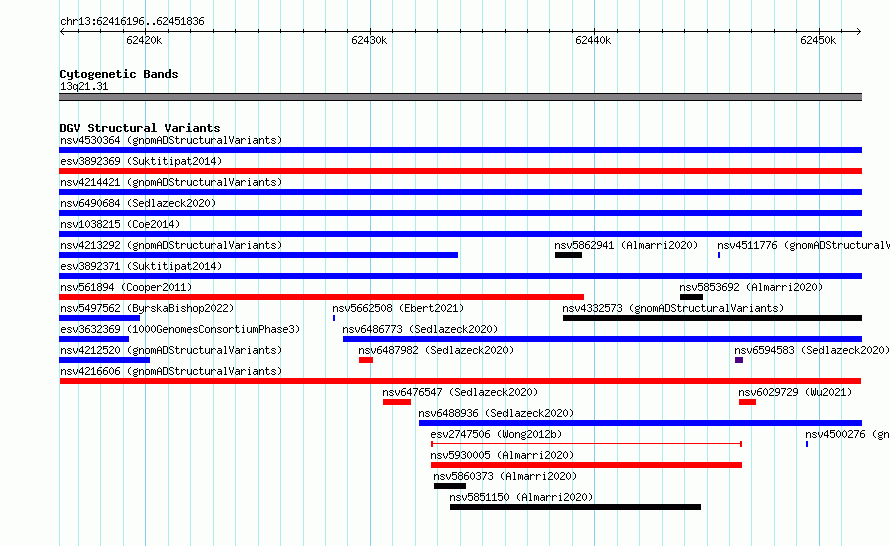Open esv3632369 1000GenomesConsortiumPhase3 label

click(180, 329)
